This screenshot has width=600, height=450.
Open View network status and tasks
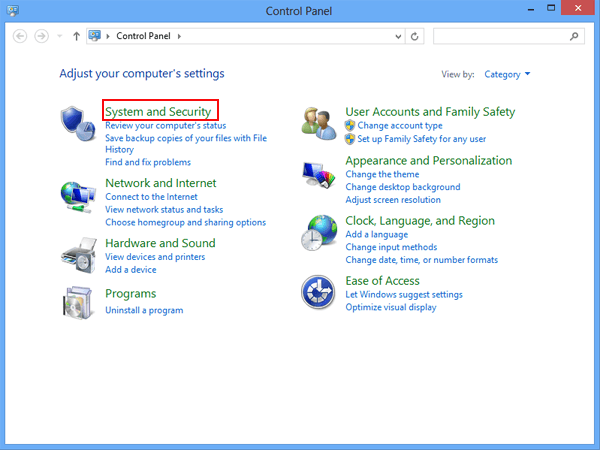point(164,210)
